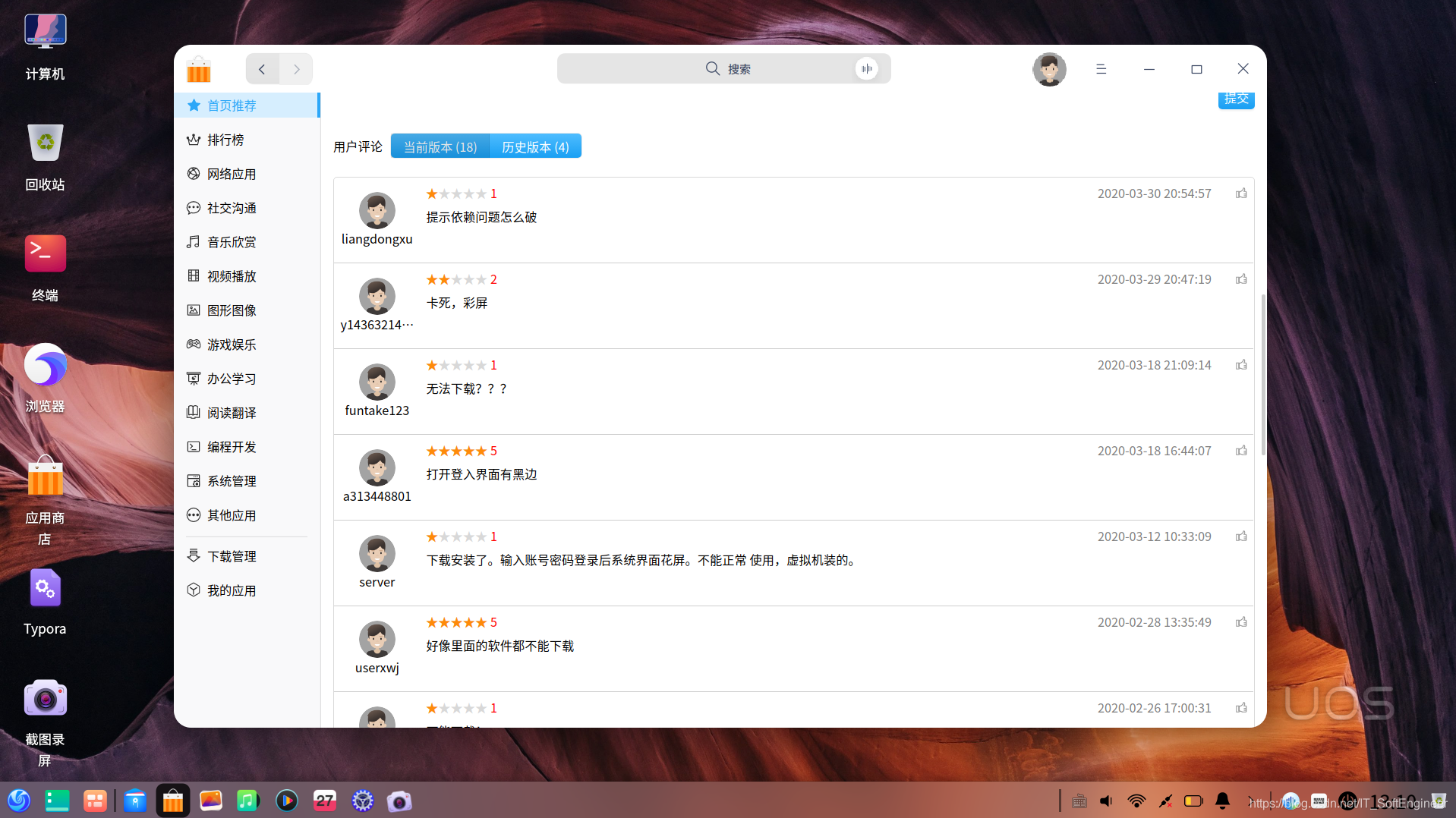Screen dimensions: 1456x818
Task: Click the battery tray icon
Action: point(1193,801)
